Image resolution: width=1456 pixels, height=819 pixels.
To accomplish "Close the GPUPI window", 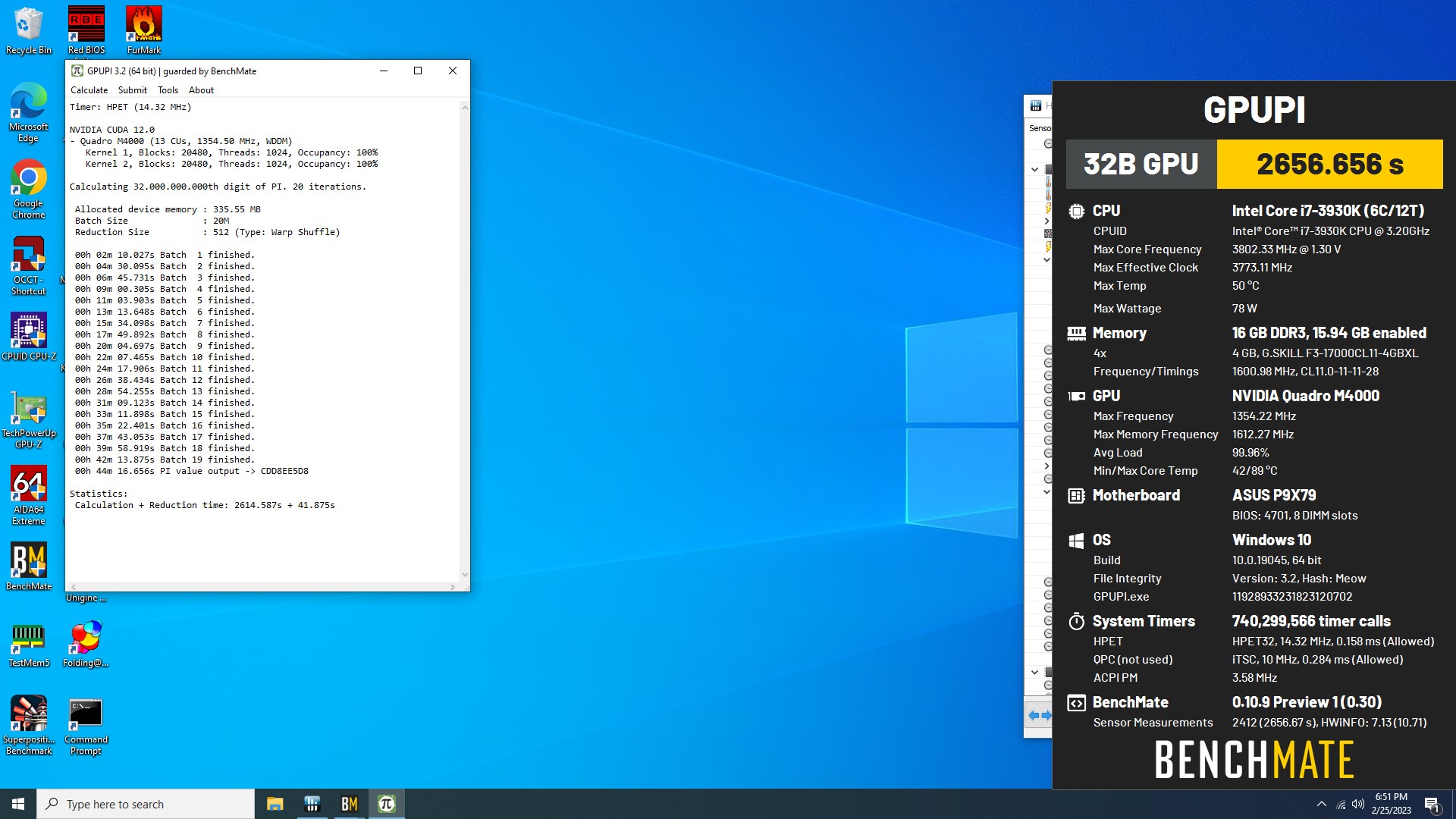I will pyautogui.click(x=453, y=71).
